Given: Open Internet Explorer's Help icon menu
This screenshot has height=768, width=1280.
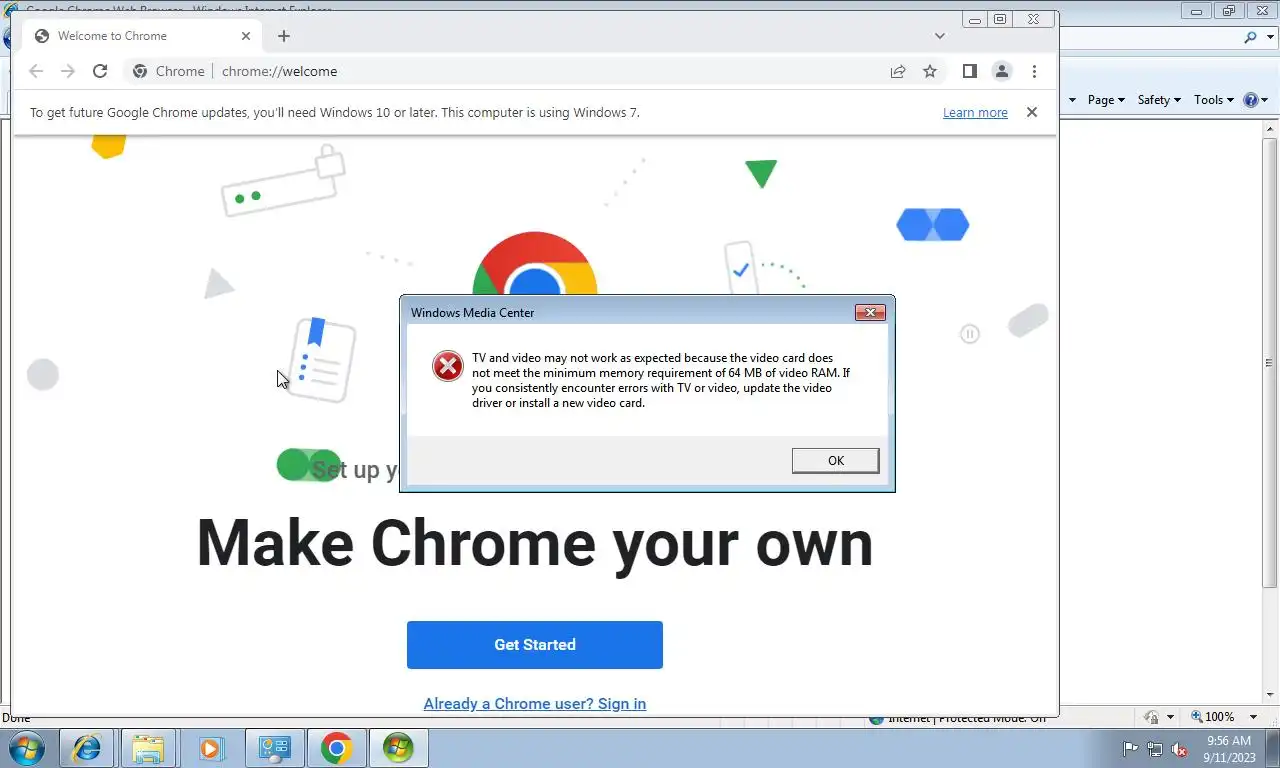Looking at the screenshot, I should coord(1255,100).
